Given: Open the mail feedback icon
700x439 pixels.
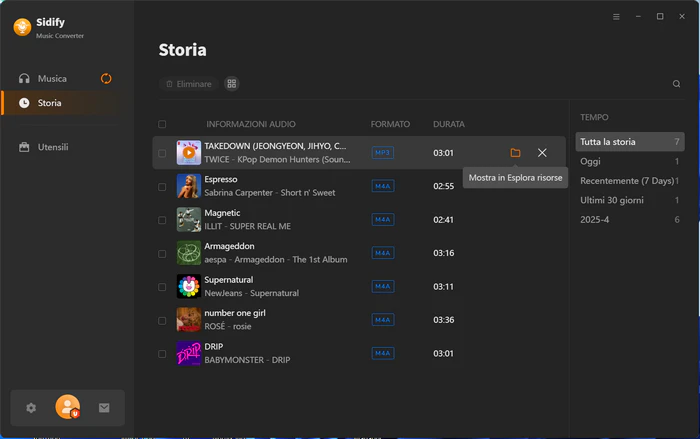Looking at the screenshot, I should click(104, 408).
